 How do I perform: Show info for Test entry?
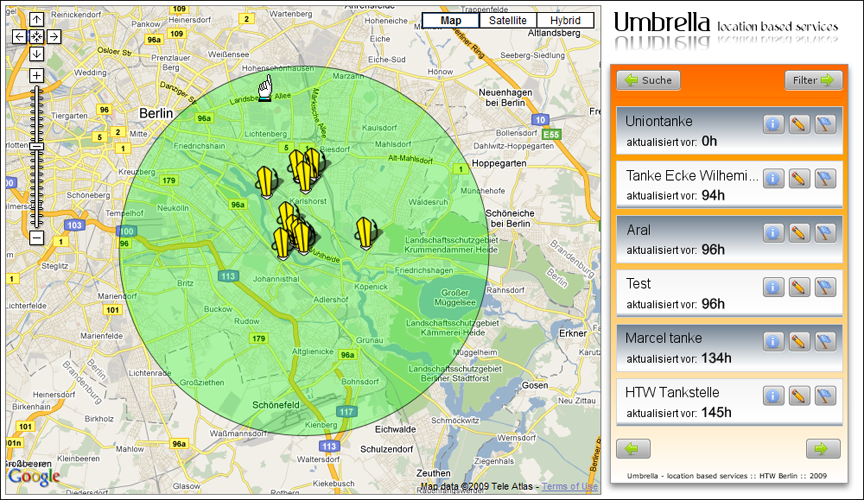click(773, 287)
